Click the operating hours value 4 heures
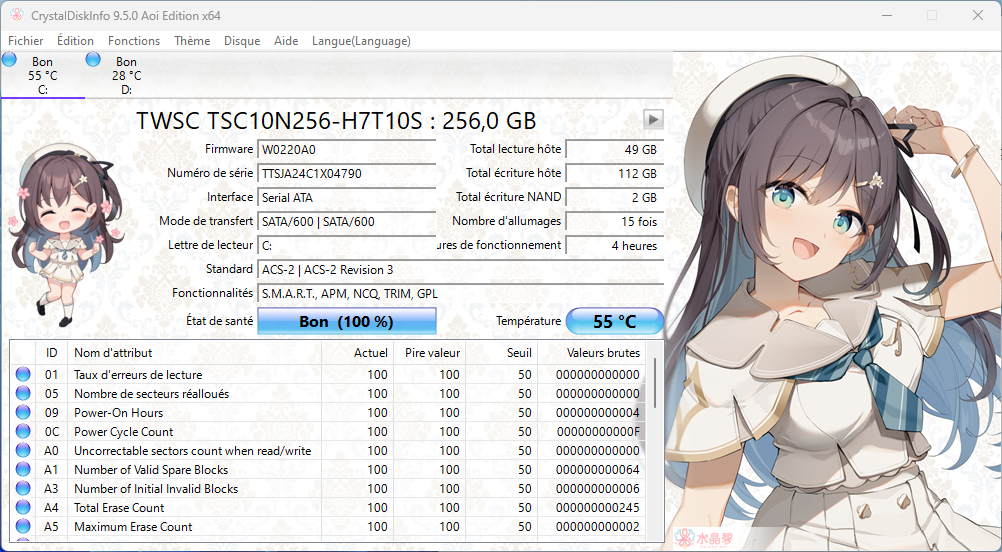Image resolution: width=1002 pixels, height=552 pixels. [615, 245]
